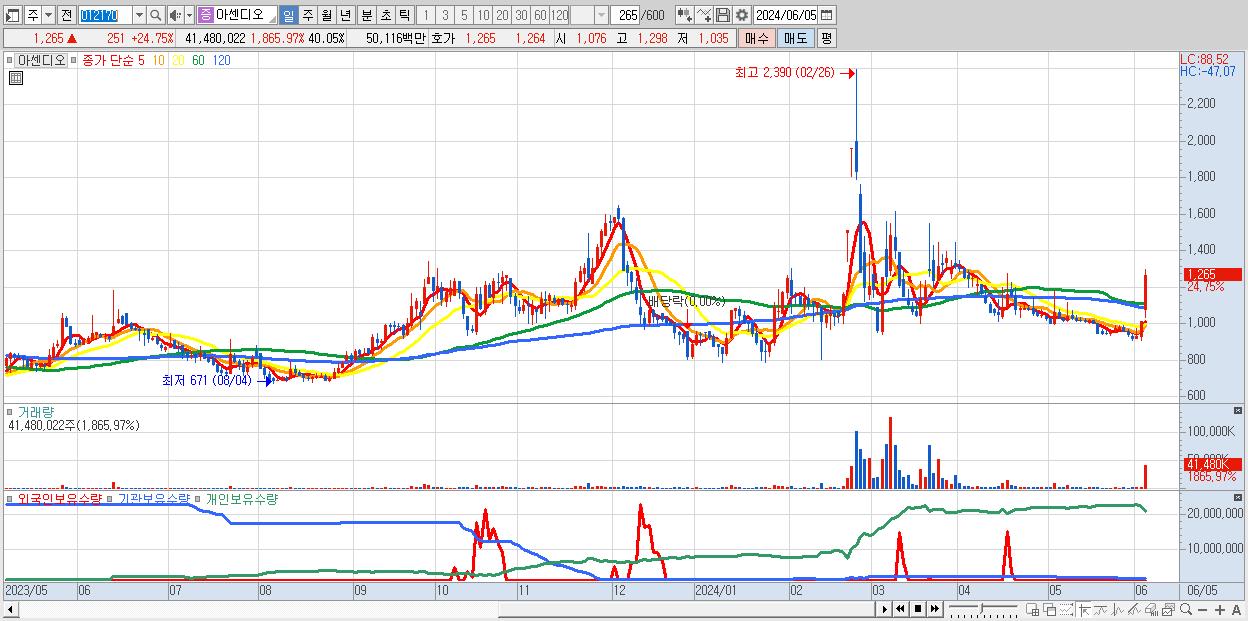Select the 틱 tick period toggle
The image size is (1248, 621).
[x=404, y=15]
